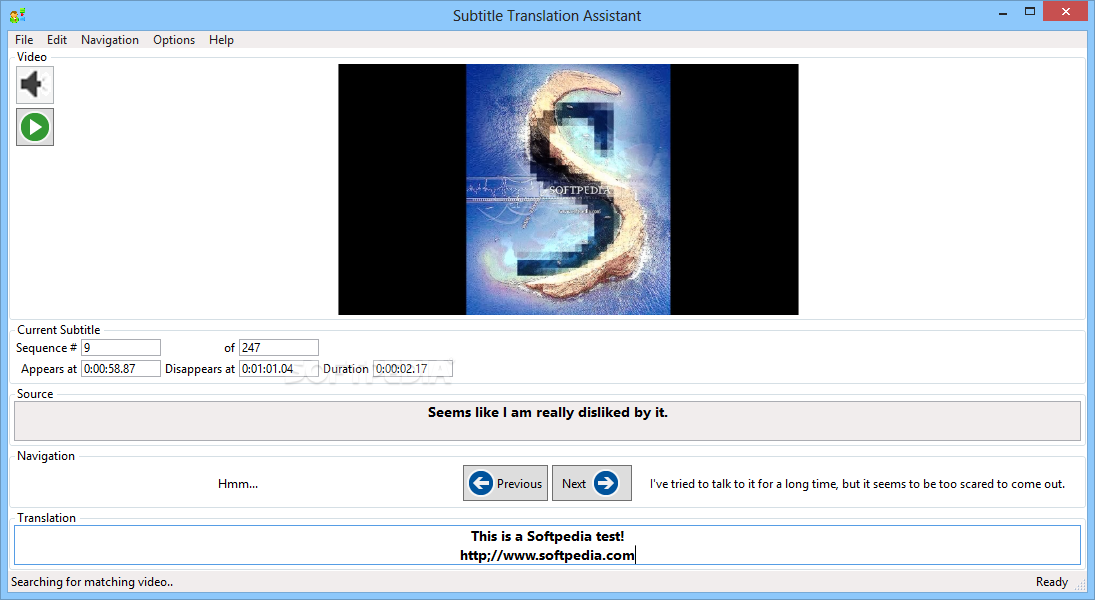Go to the Previous subtitle
Screen dimensions: 1095x600
pyautogui.click(x=506, y=483)
